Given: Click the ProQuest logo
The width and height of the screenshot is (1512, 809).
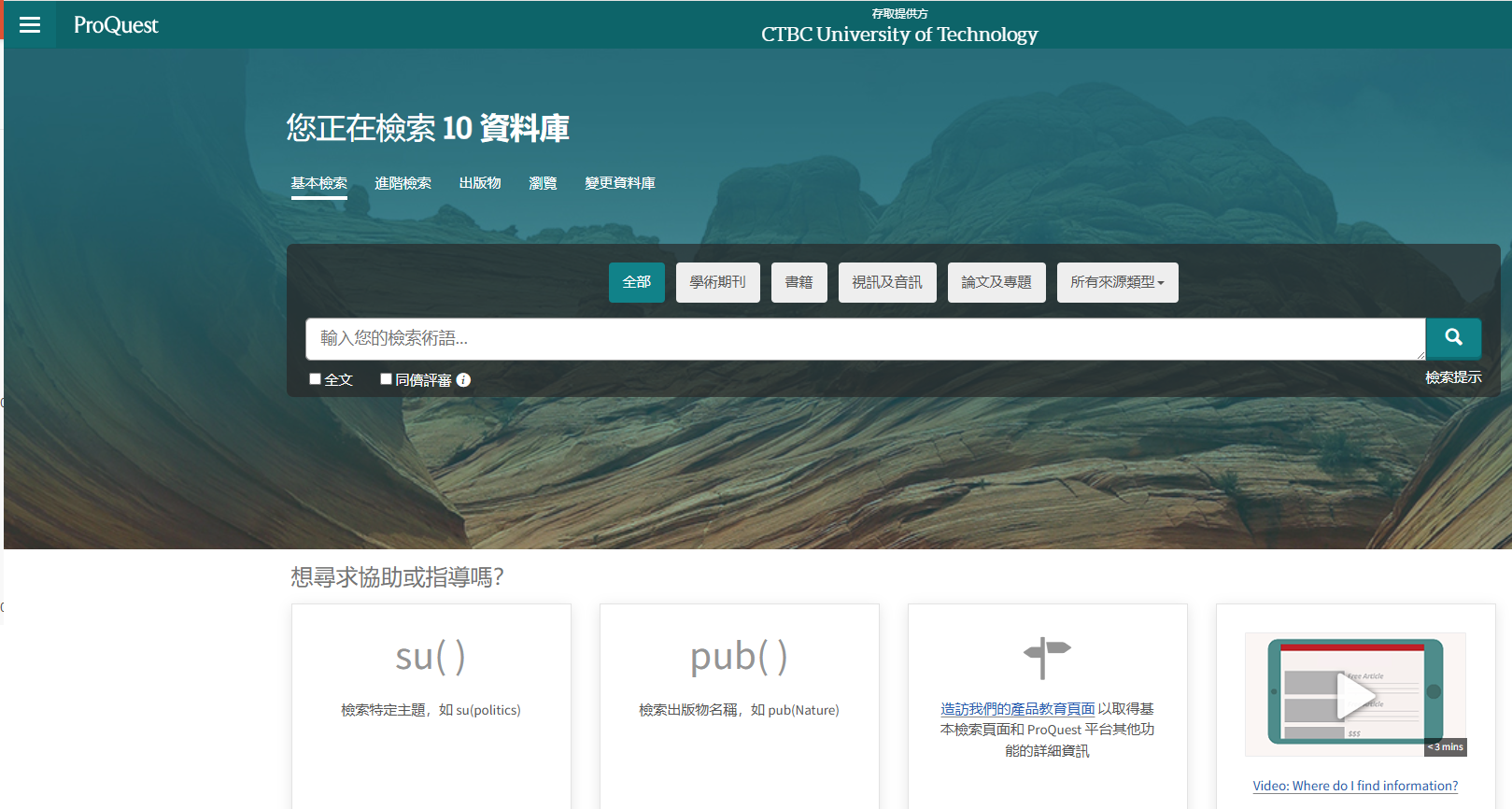Looking at the screenshot, I should [116, 25].
